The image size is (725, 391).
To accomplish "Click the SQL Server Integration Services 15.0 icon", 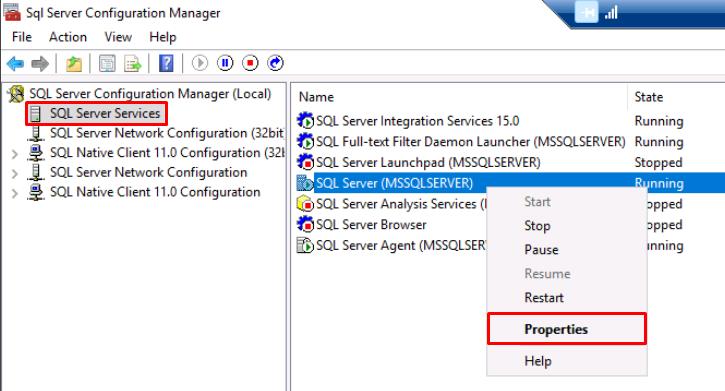I will click(x=305, y=121).
